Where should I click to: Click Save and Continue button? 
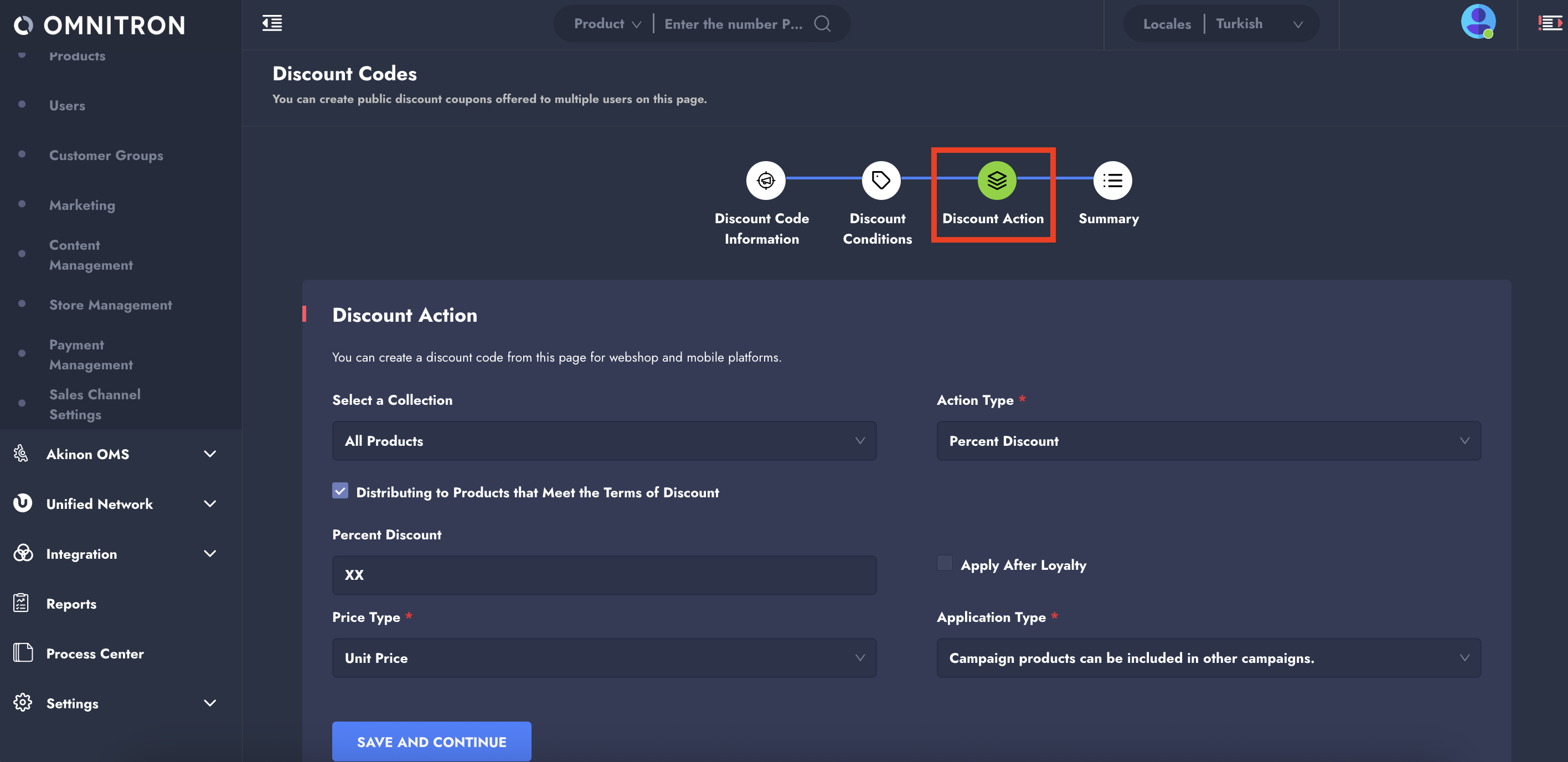[x=431, y=742]
